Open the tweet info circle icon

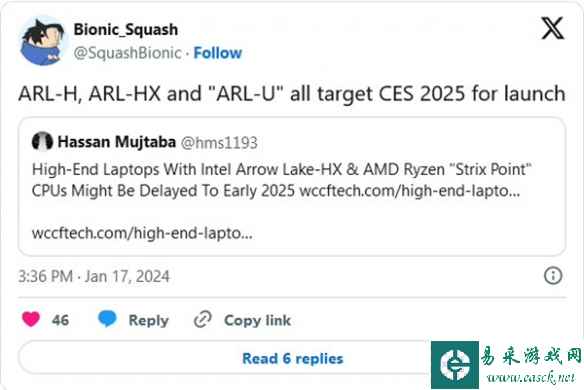(553, 276)
